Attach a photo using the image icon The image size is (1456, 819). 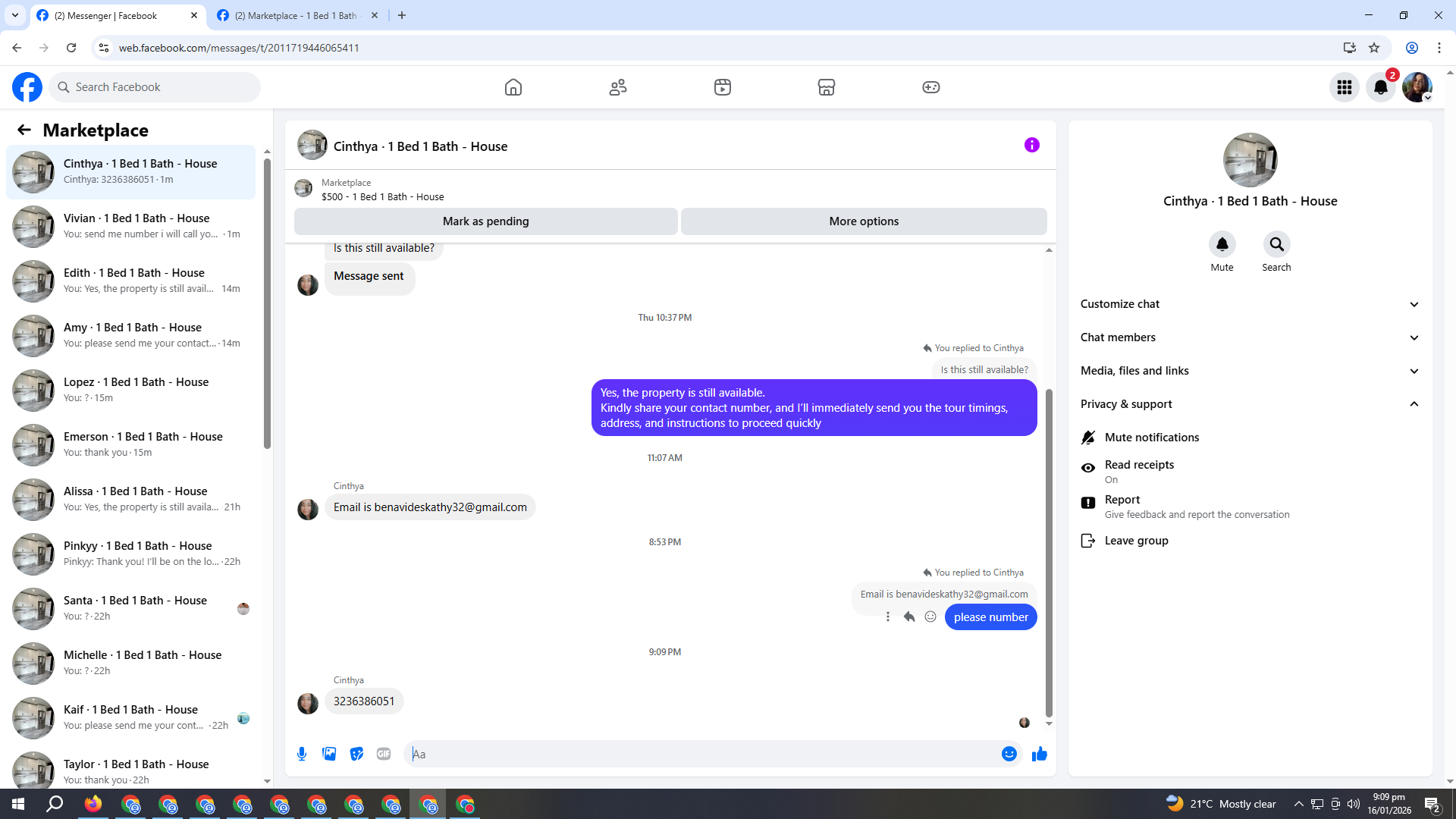tap(329, 754)
